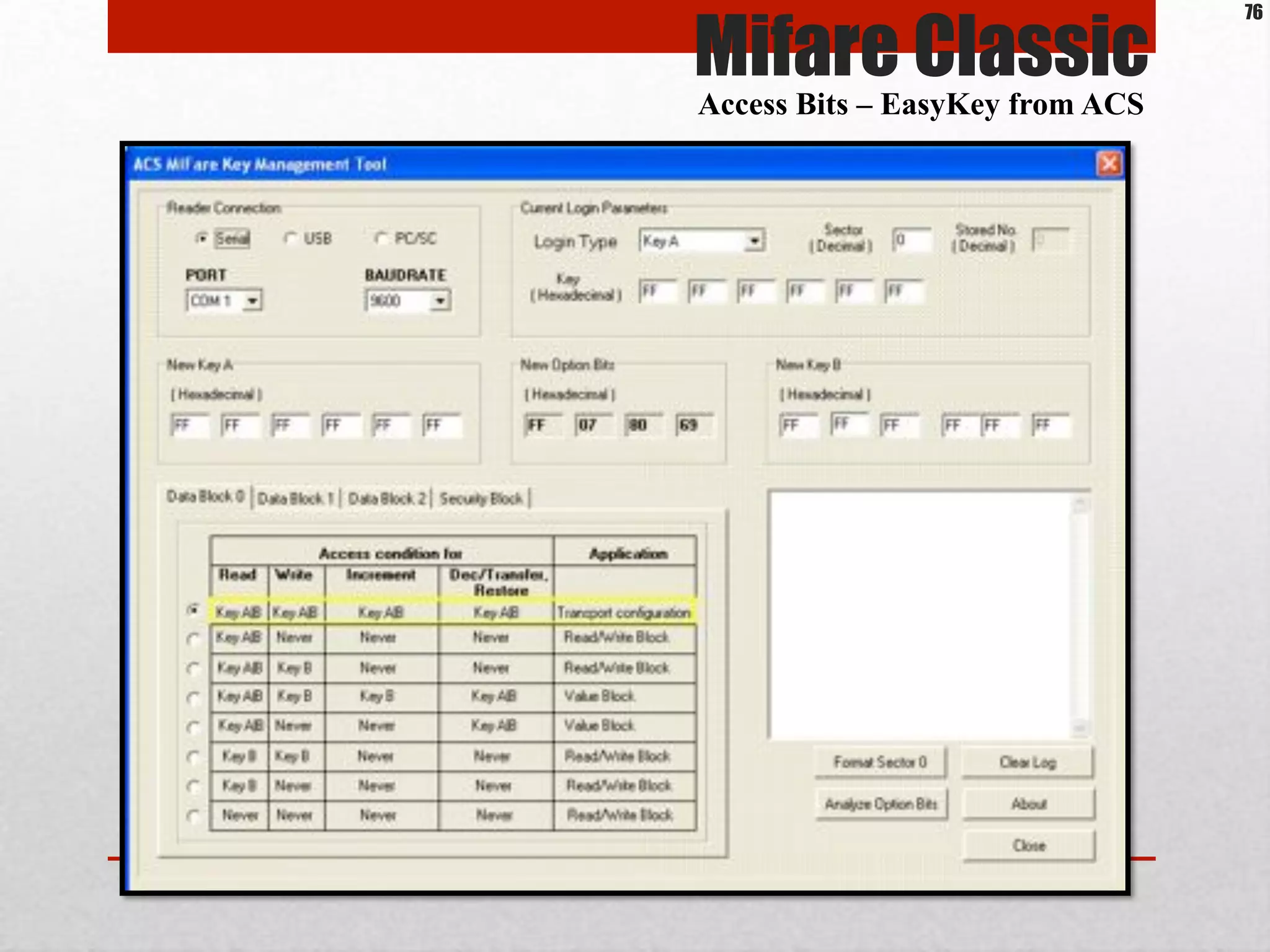Switch to the Data Block 2 tab
Viewport: 1270px width, 952px height.
click(x=387, y=498)
